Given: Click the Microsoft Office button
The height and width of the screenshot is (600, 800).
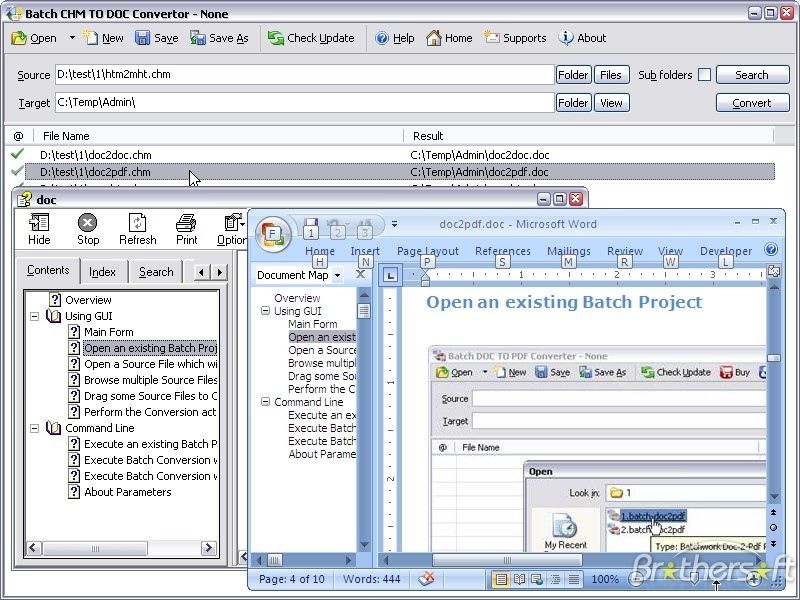Looking at the screenshot, I should [x=273, y=235].
